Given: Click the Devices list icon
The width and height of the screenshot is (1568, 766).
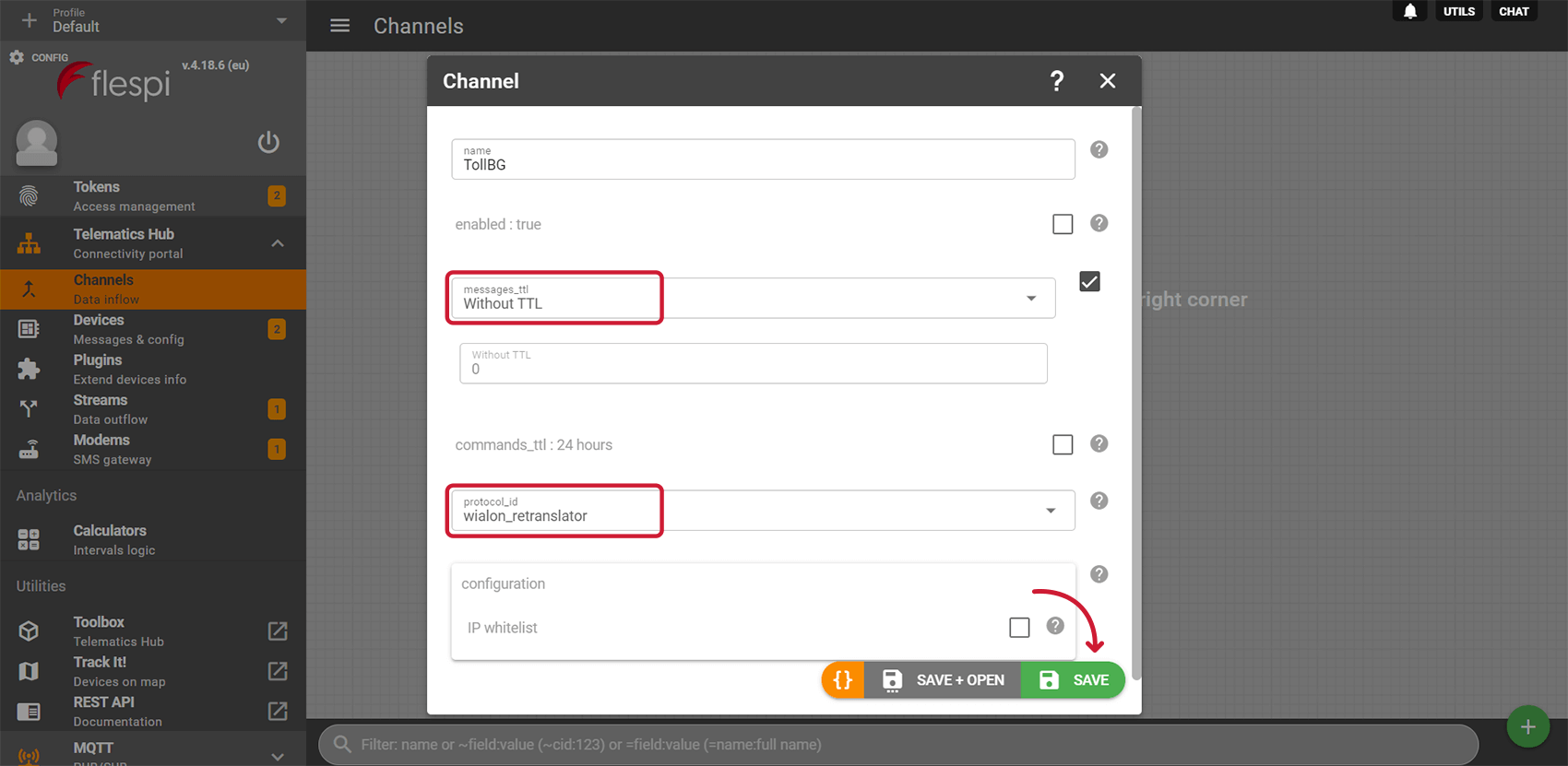Looking at the screenshot, I should pyautogui.click(x=29, y=329).
